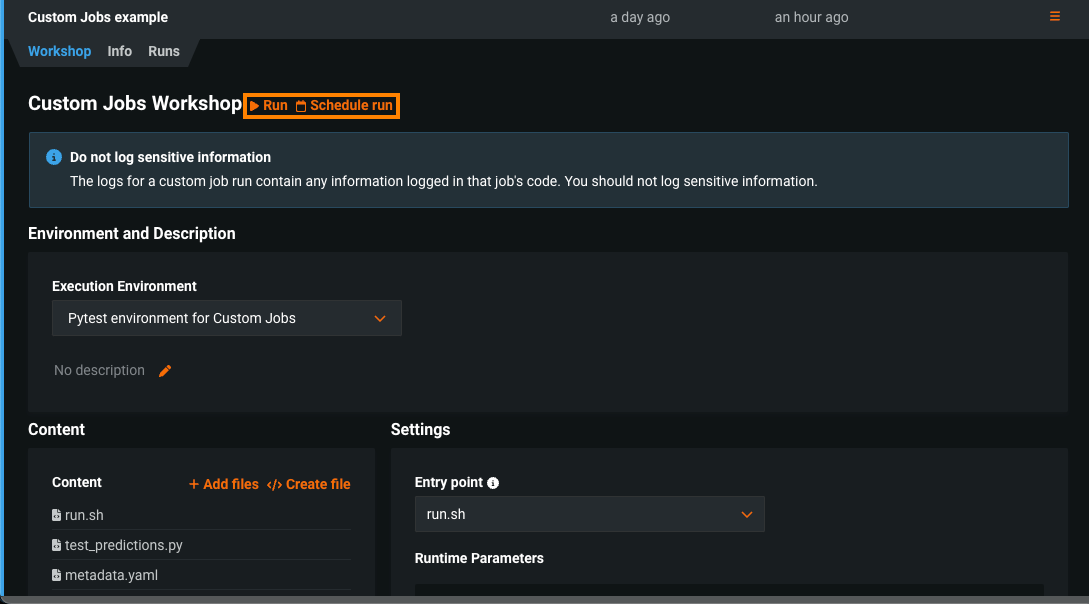Click Create file in Content panel
This screenshot has width=1089, height=604.
click(x=309, y=484)
